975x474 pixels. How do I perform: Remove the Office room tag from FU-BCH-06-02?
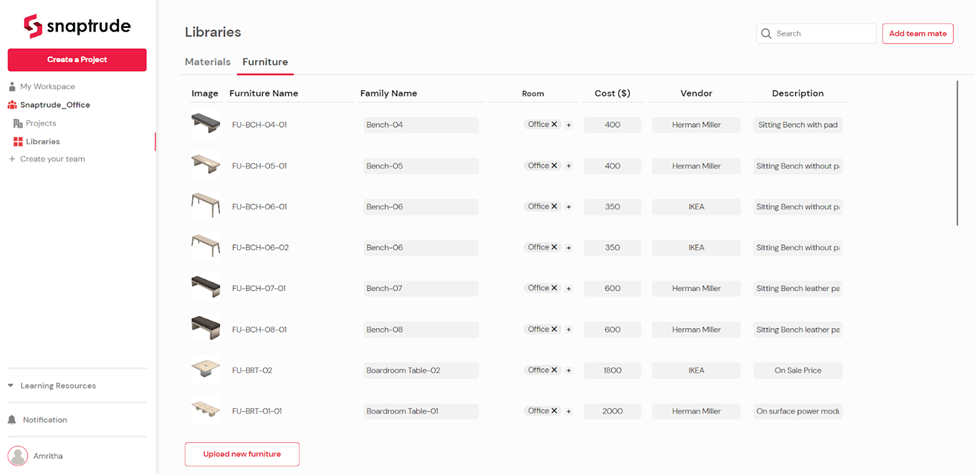point(554,248)
